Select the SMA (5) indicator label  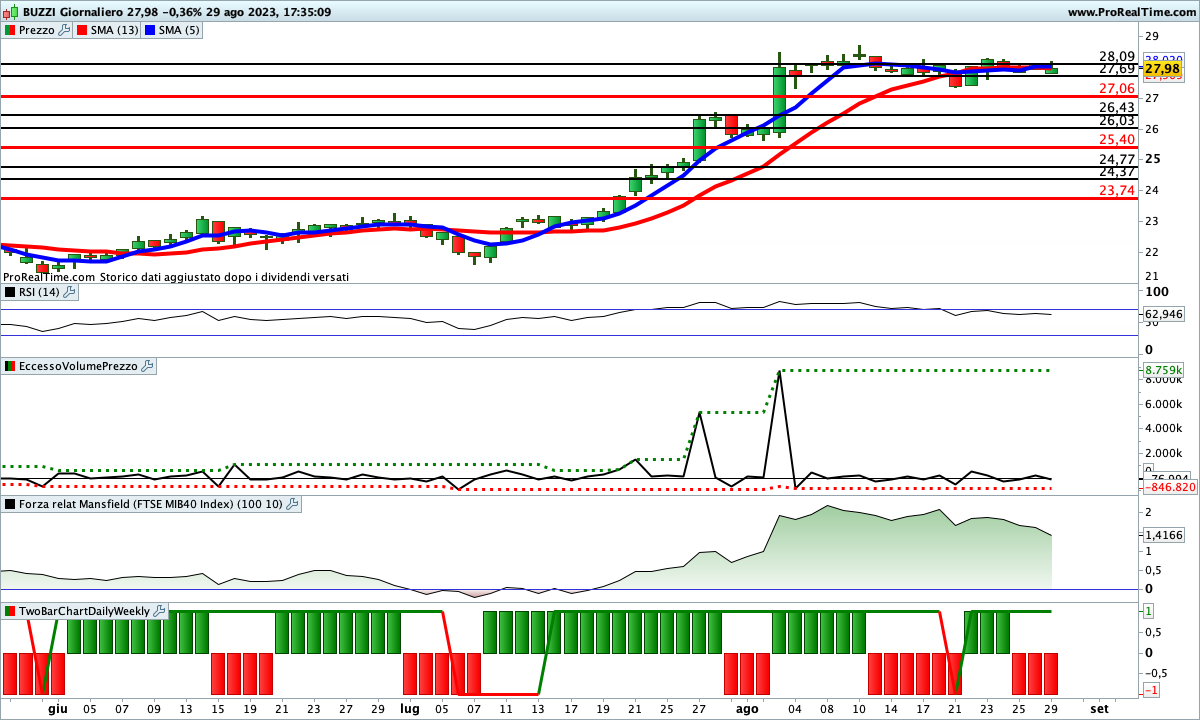coord(180,30)
